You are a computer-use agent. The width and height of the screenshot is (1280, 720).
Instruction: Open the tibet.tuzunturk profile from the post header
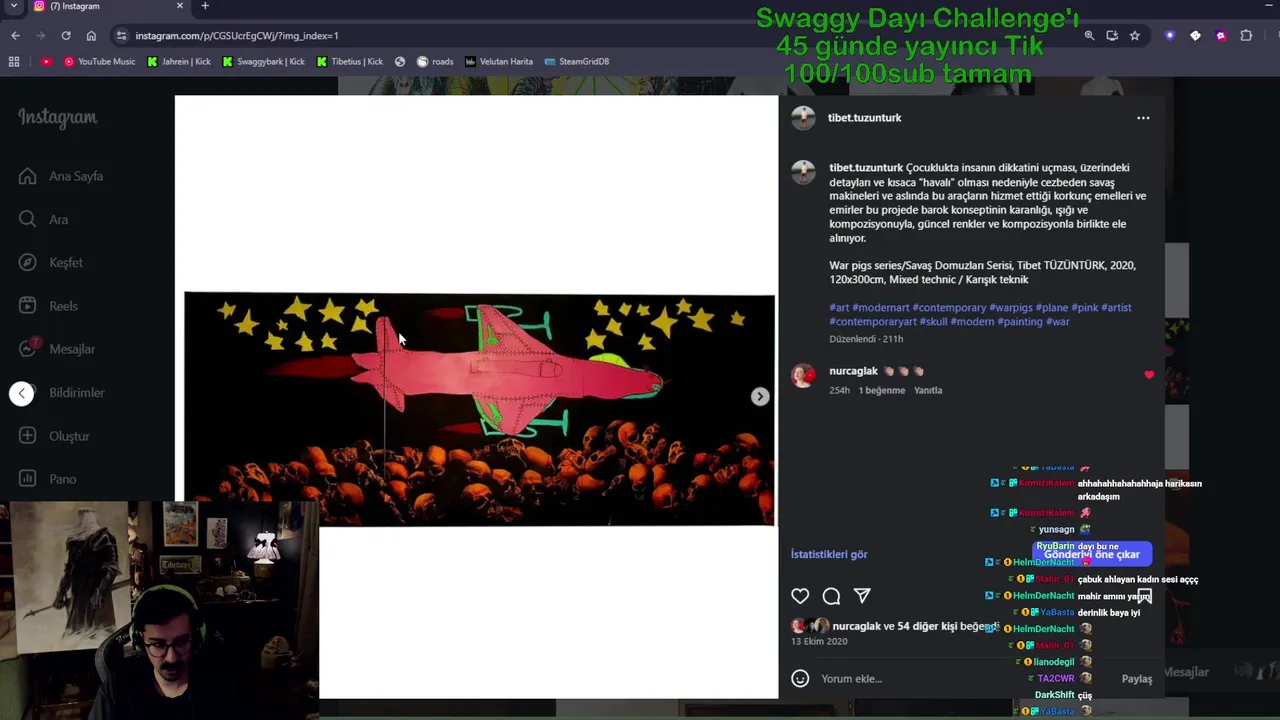(x=864, y=118)
